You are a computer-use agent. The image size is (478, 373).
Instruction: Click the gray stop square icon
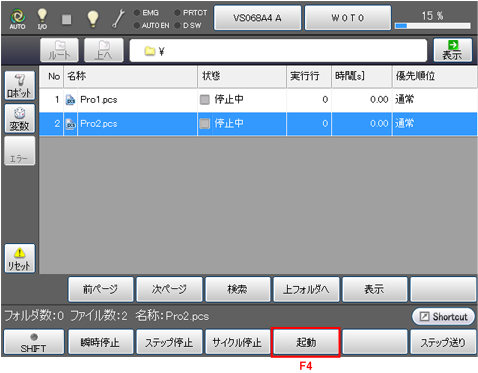[x=67, y=19]
